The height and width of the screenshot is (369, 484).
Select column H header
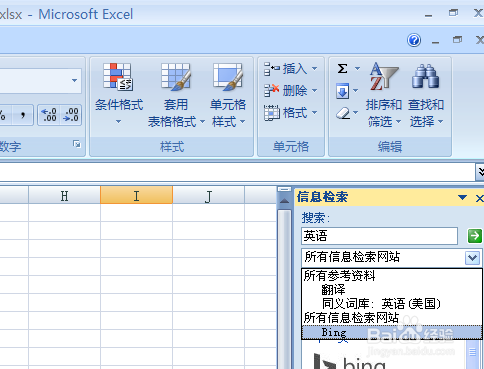pyautogui.click(x=64, y=196)
